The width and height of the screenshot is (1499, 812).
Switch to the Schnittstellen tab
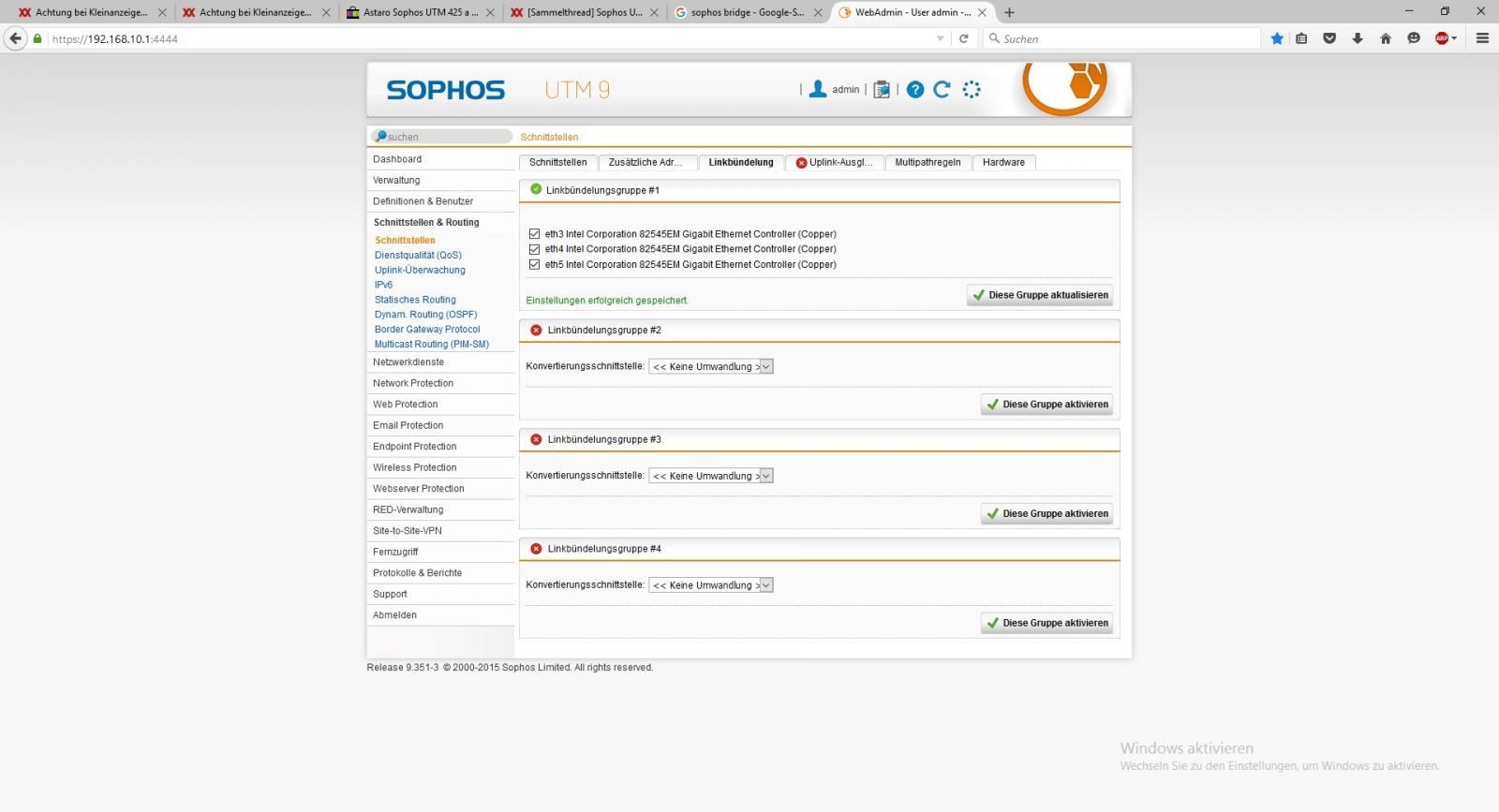(x=557, y=162)
